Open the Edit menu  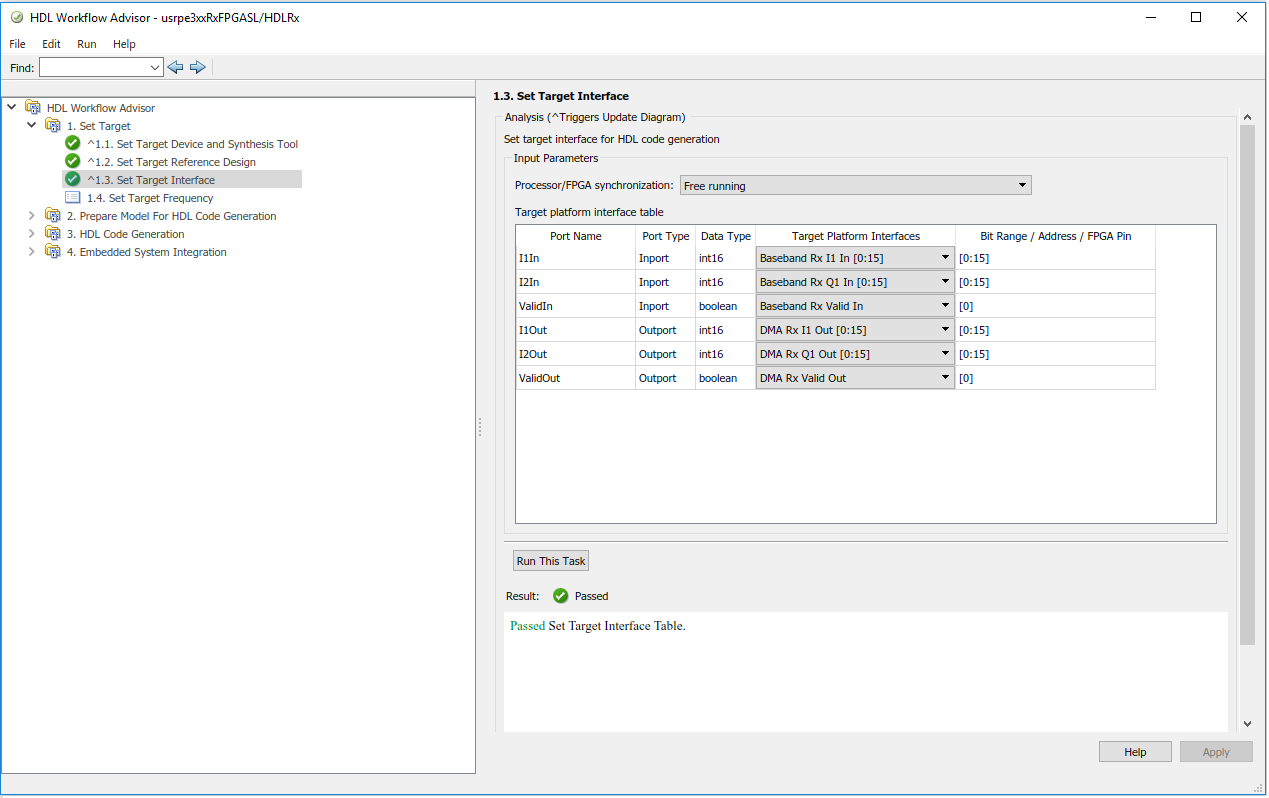coord(51,44)
